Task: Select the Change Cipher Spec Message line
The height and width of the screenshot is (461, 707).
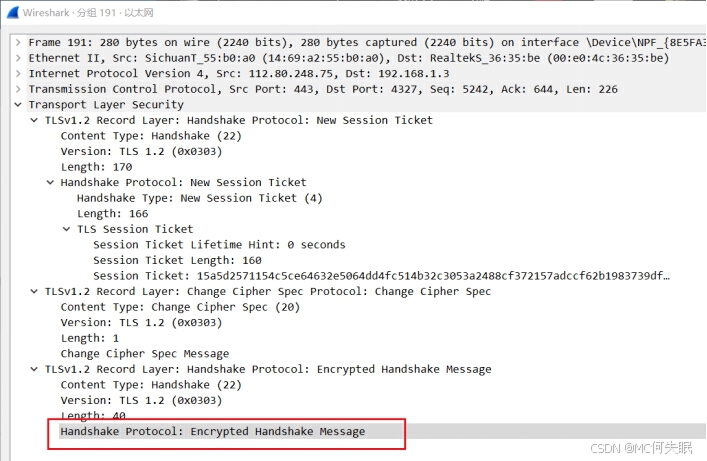Action: click(x=144, y=353)
